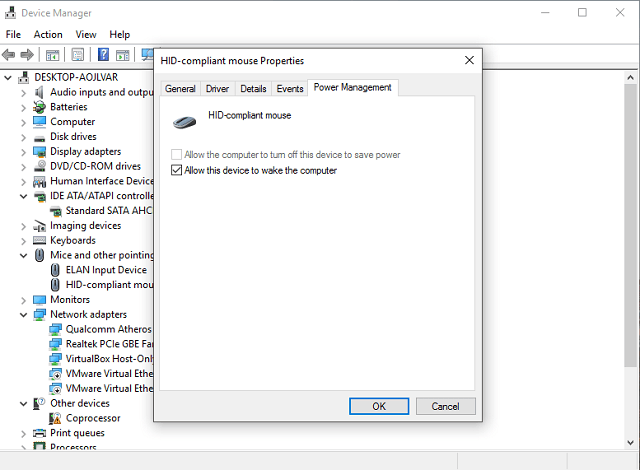Click the Mice and other pointing devices icon

39,255
